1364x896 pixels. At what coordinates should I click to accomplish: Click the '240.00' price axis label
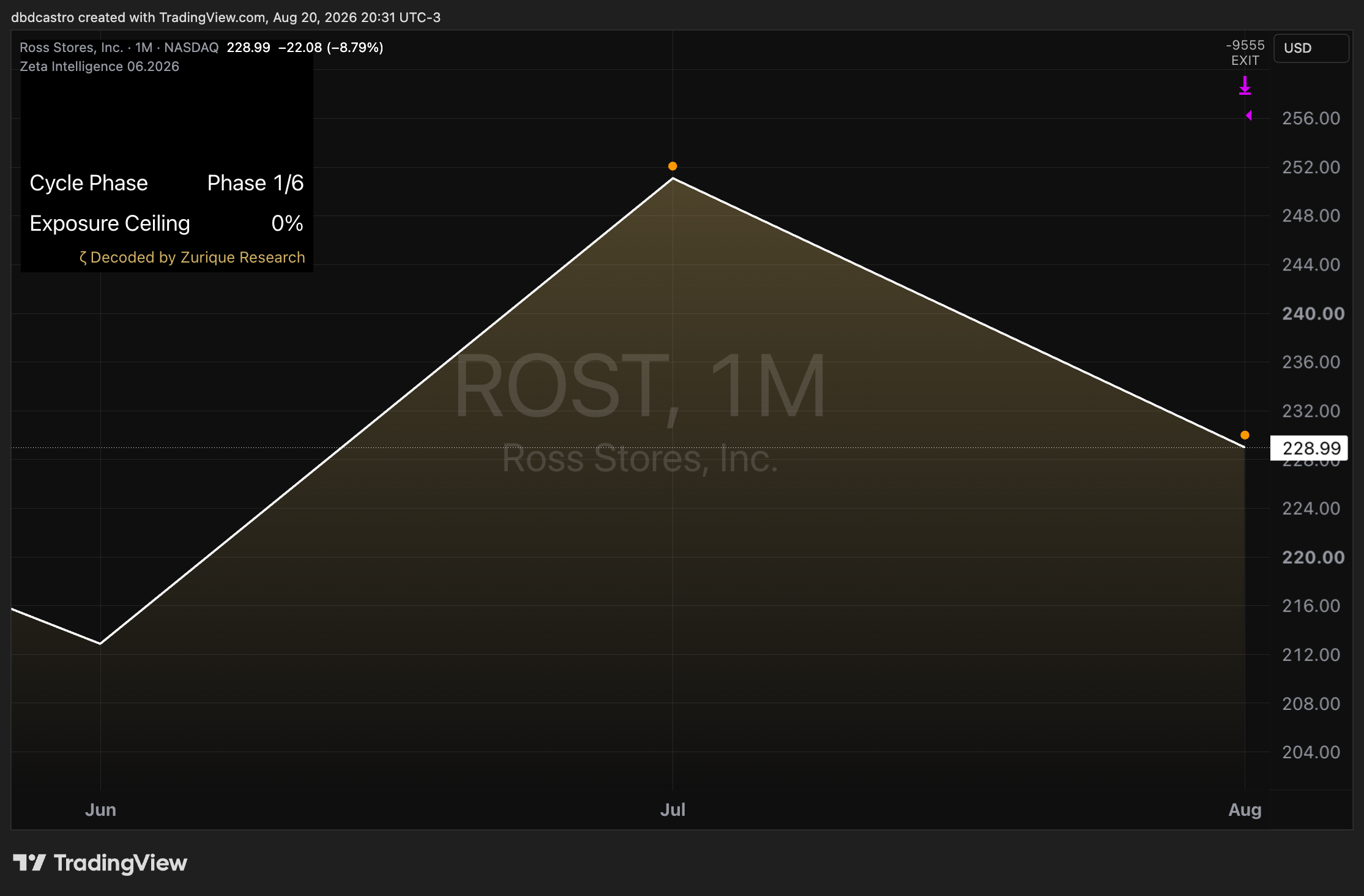click(1313, 313)
